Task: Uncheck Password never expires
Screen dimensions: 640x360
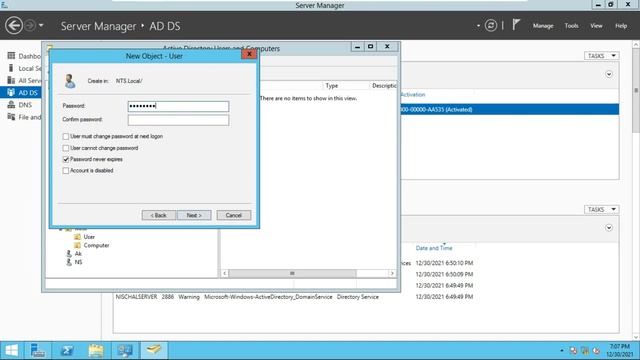Action: pos(66,159)
